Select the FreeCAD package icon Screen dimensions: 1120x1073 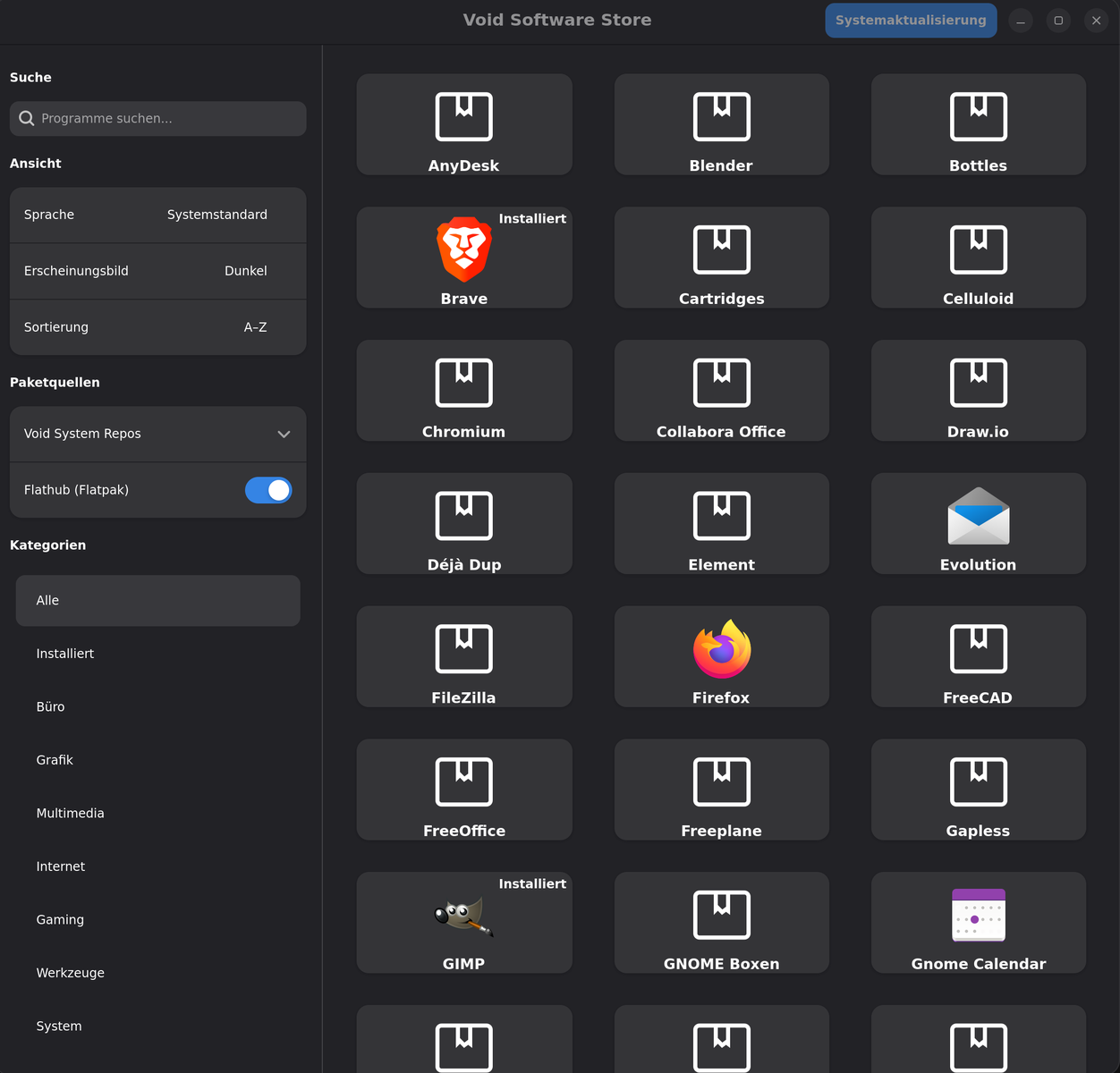[x=978, y=649]
